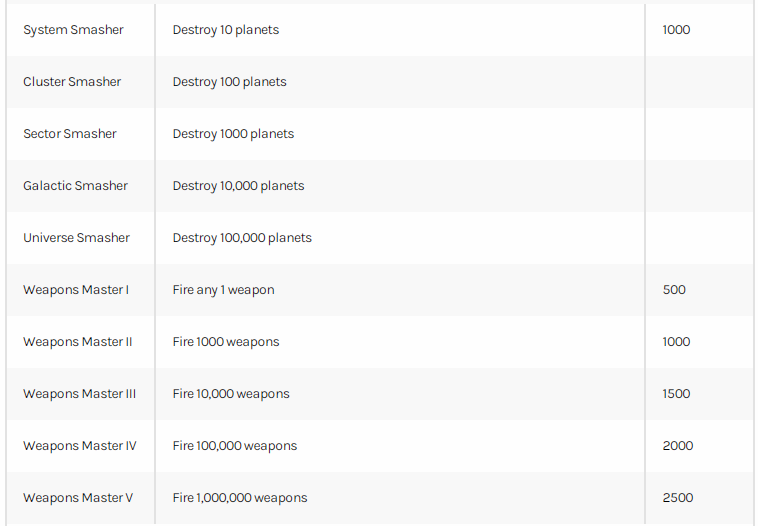Select the 1500 reward value

pyautogui.click(x=676, y=394)
